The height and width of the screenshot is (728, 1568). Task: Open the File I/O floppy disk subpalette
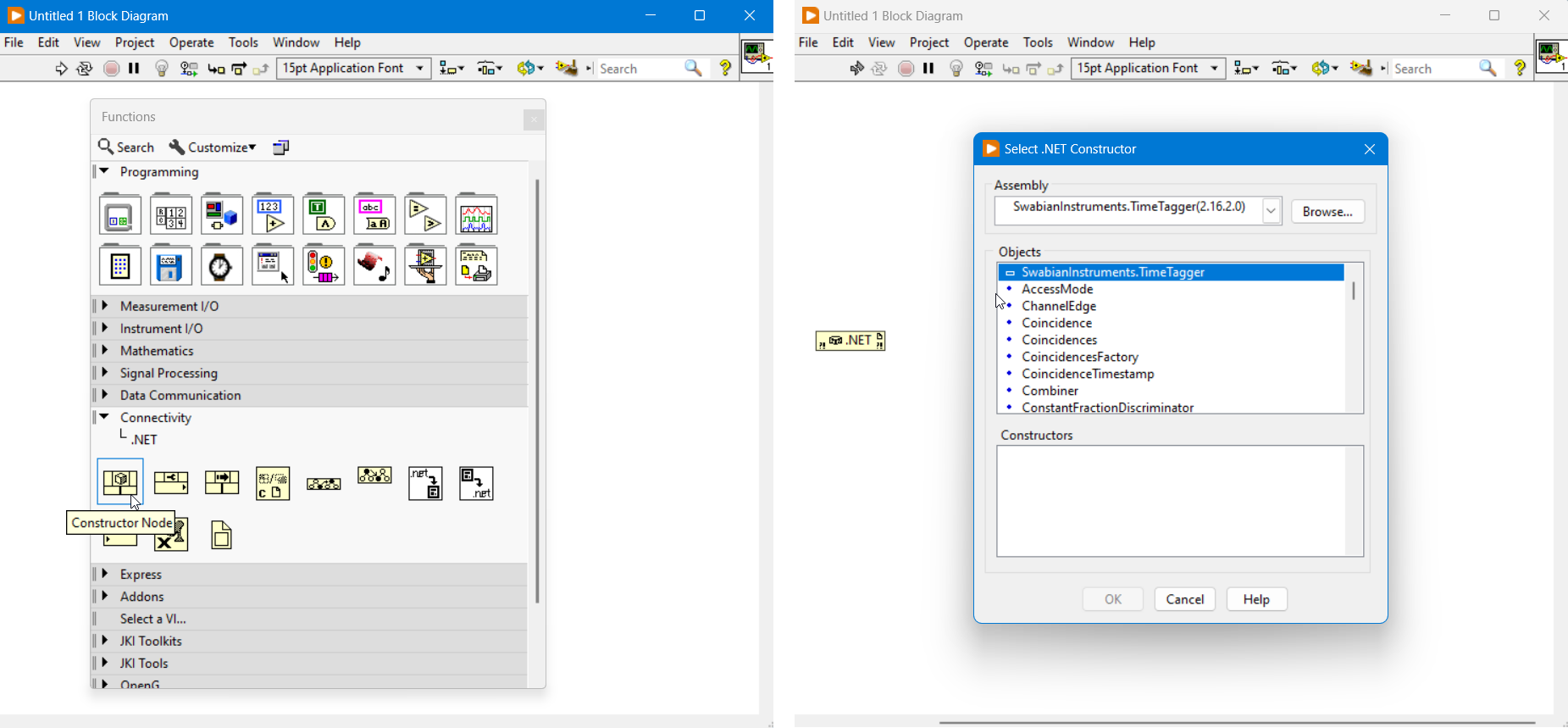tap(171, 266)
